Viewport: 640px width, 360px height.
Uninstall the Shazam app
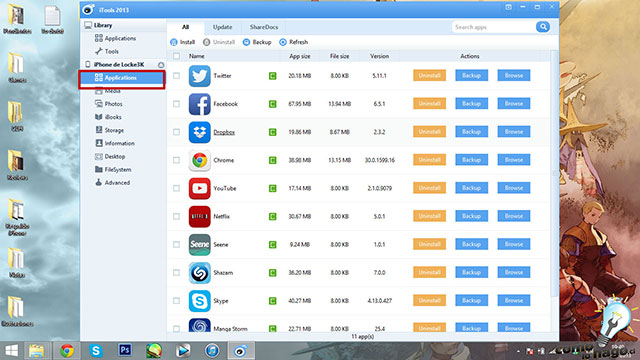tap(429, 272)
